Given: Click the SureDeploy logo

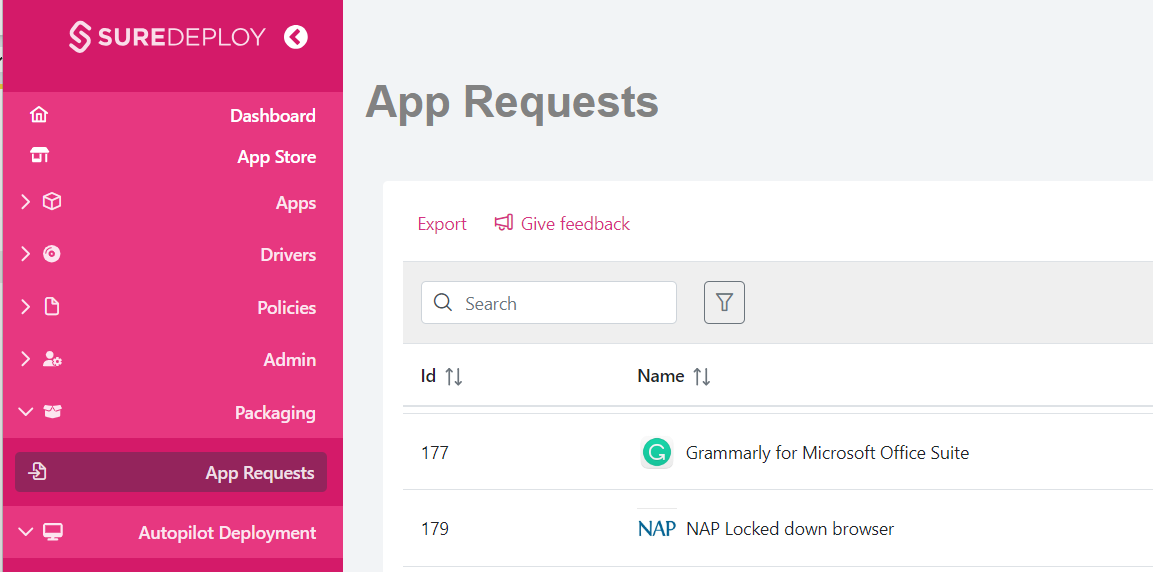Looking at the screenshot, I should coord(167,38).
